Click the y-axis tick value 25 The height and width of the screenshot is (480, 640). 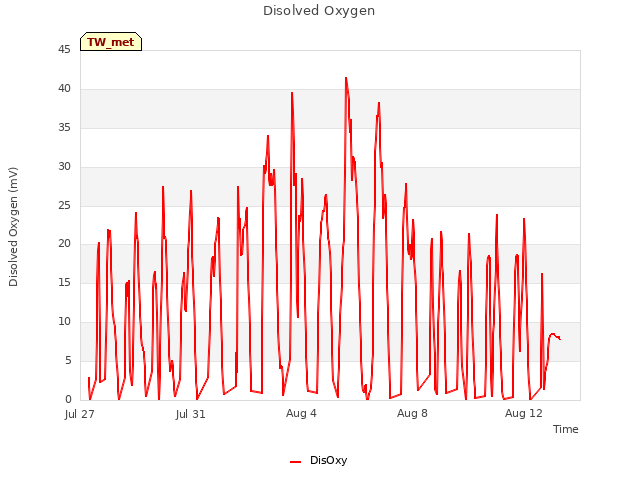pos(64,205)
